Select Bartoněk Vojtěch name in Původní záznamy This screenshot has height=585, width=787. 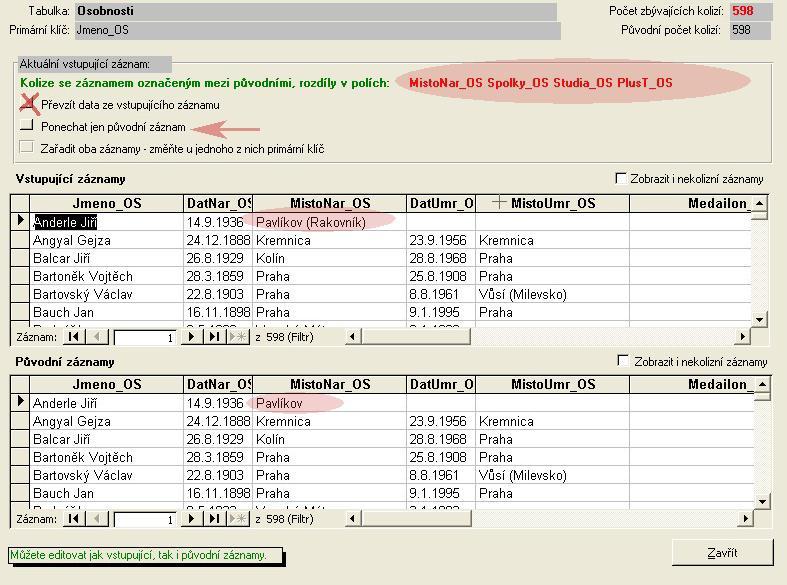click(x=83, y=458)
